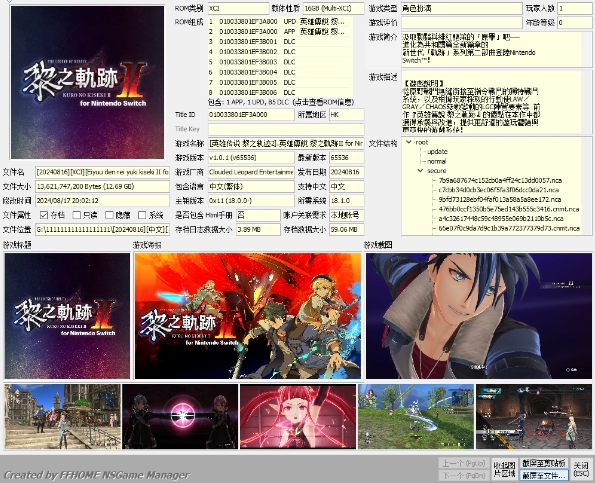Screen dimensions: 595x483
Task: Open the pink-haired girl screenshot thumbnail
Action: [298, 416]
